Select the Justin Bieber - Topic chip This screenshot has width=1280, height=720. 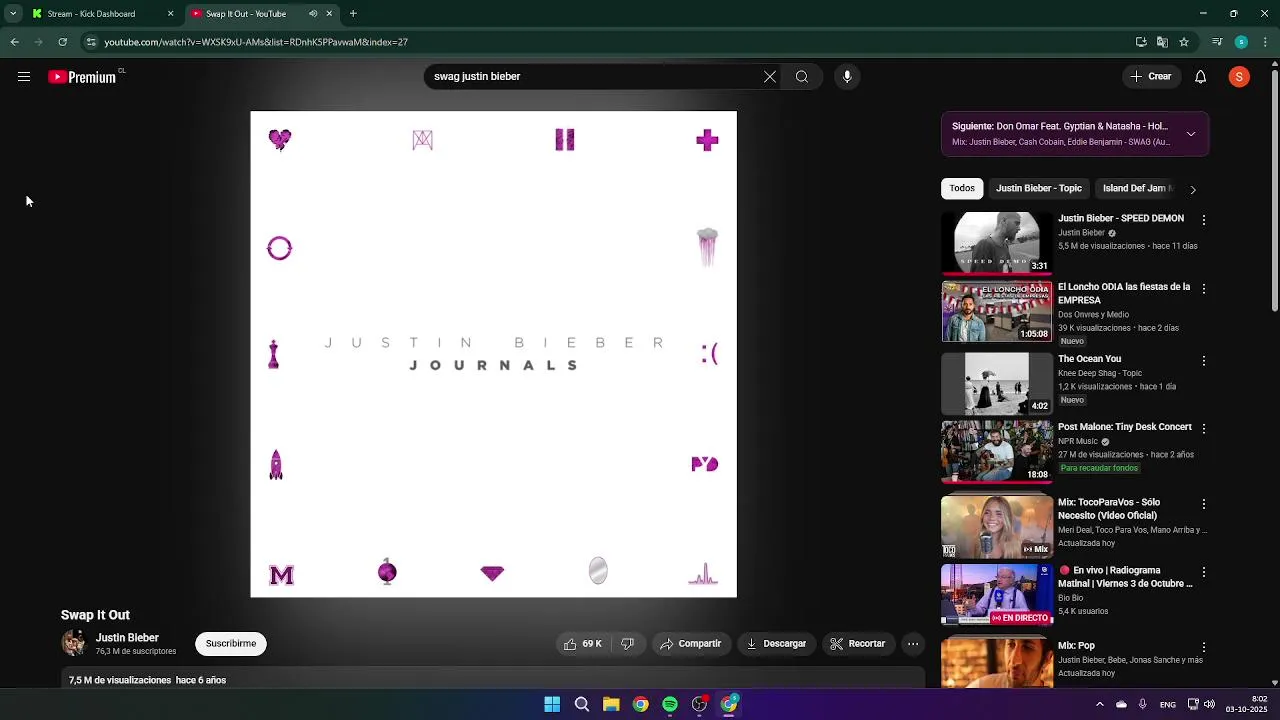click(x=1039, y=188)
